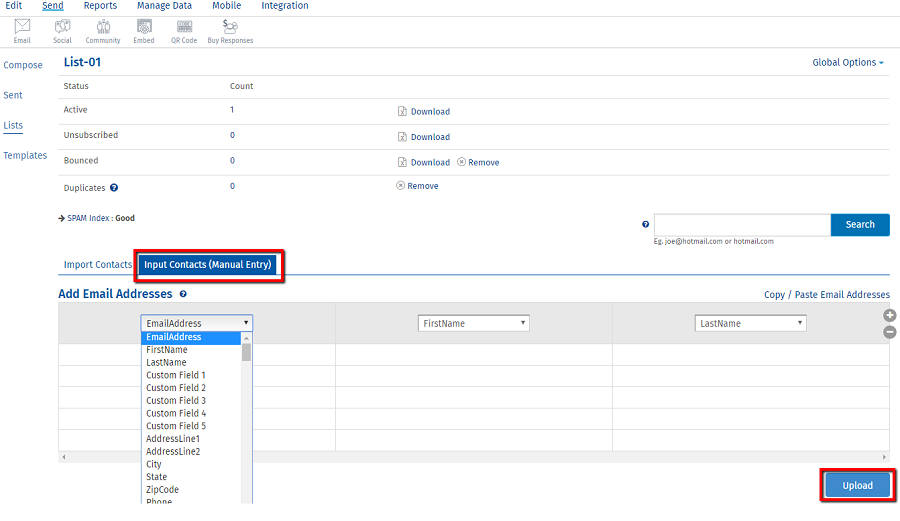Expand the FirstName column dropdown
The image size is (900, 521).
(474, 323)
